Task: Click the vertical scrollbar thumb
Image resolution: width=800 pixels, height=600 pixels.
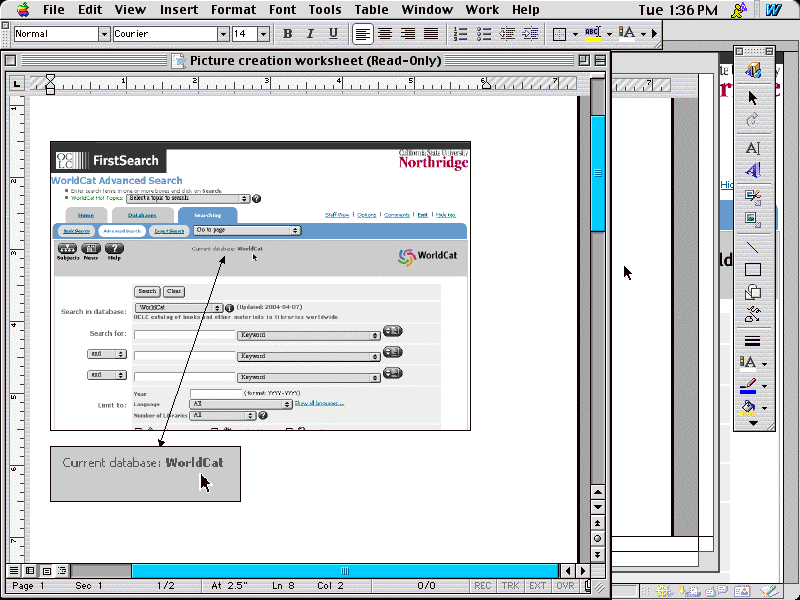Action: (x=597, y=173)
